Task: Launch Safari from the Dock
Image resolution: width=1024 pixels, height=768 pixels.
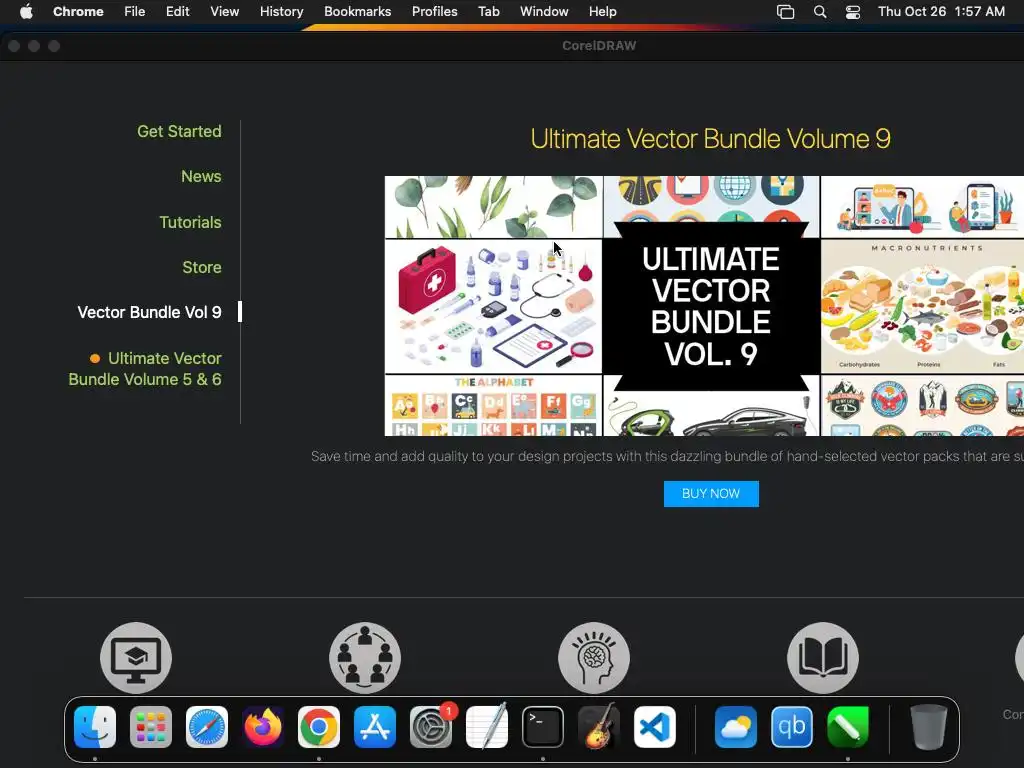Action: pyautogui.click(x=207, y=727)
